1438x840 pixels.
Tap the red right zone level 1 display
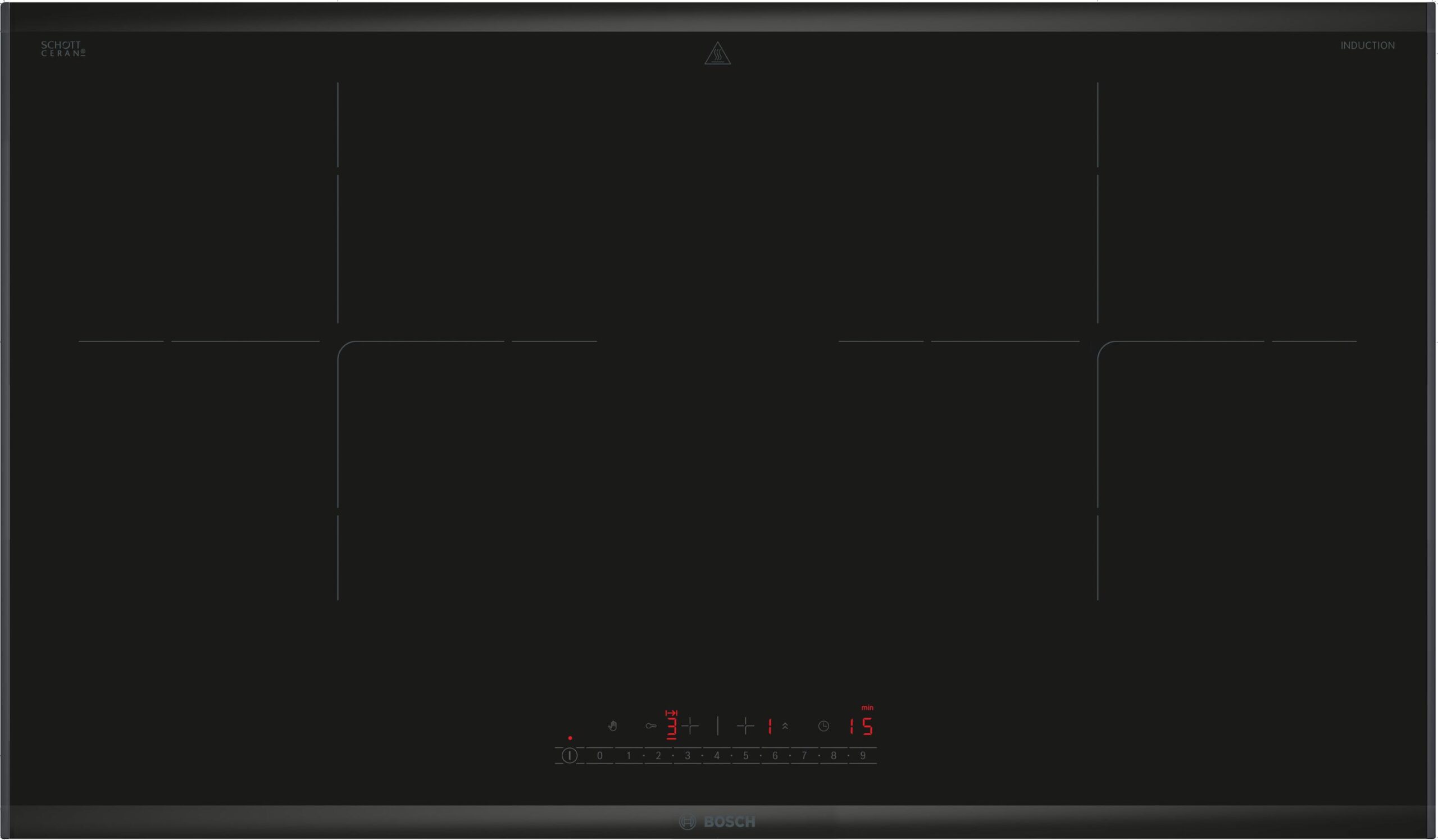pos(770,727)
